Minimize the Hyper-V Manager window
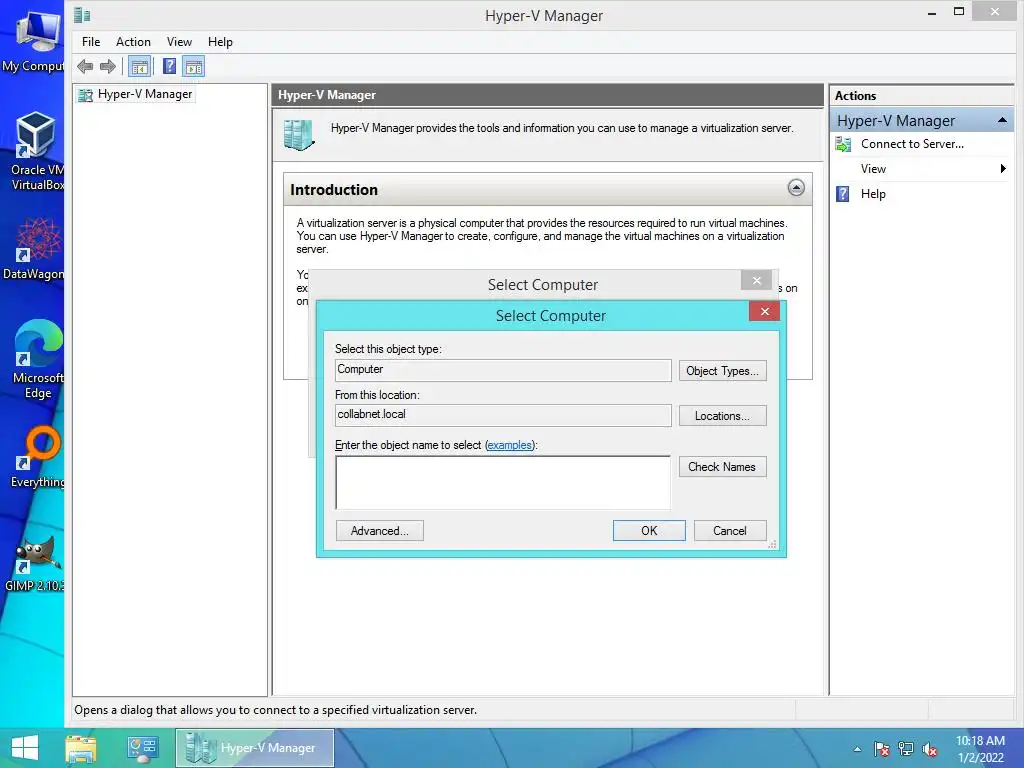The width and height of the screenshot is (1024, 768). tap(932, 13)
